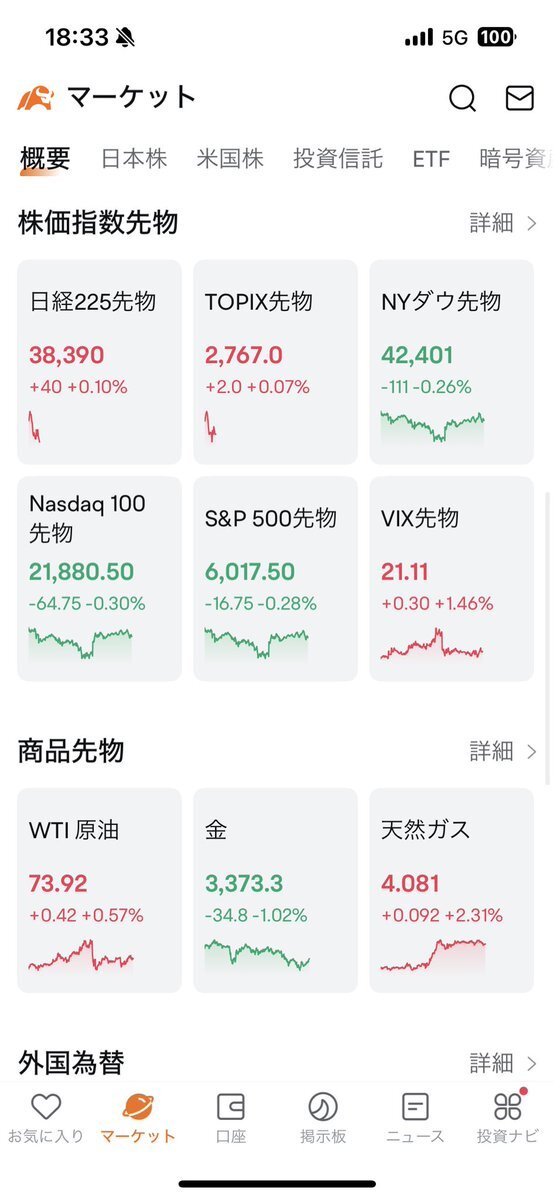This screenshot has width=554, height=1199.
Task: Select the ETF tab
Action: 431,159
